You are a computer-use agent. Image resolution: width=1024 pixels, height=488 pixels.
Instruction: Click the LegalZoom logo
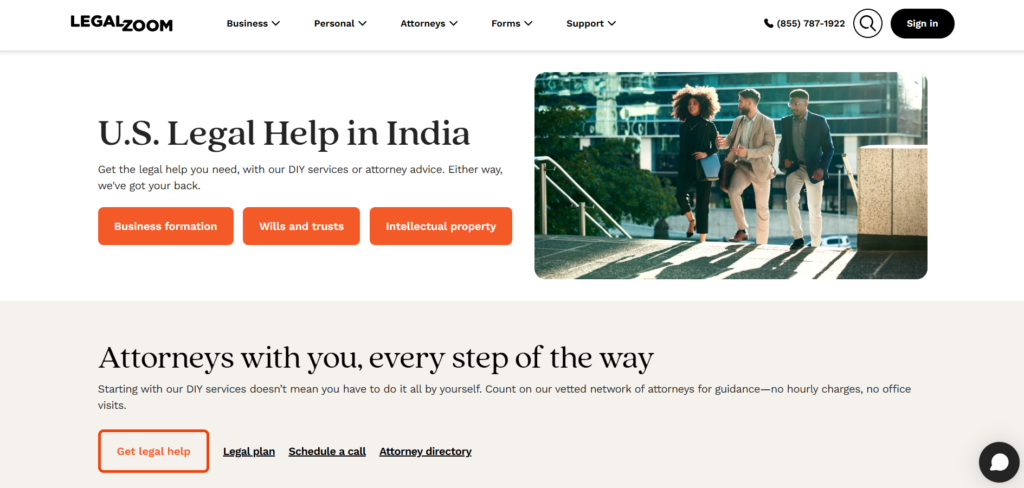click(121, 23)
